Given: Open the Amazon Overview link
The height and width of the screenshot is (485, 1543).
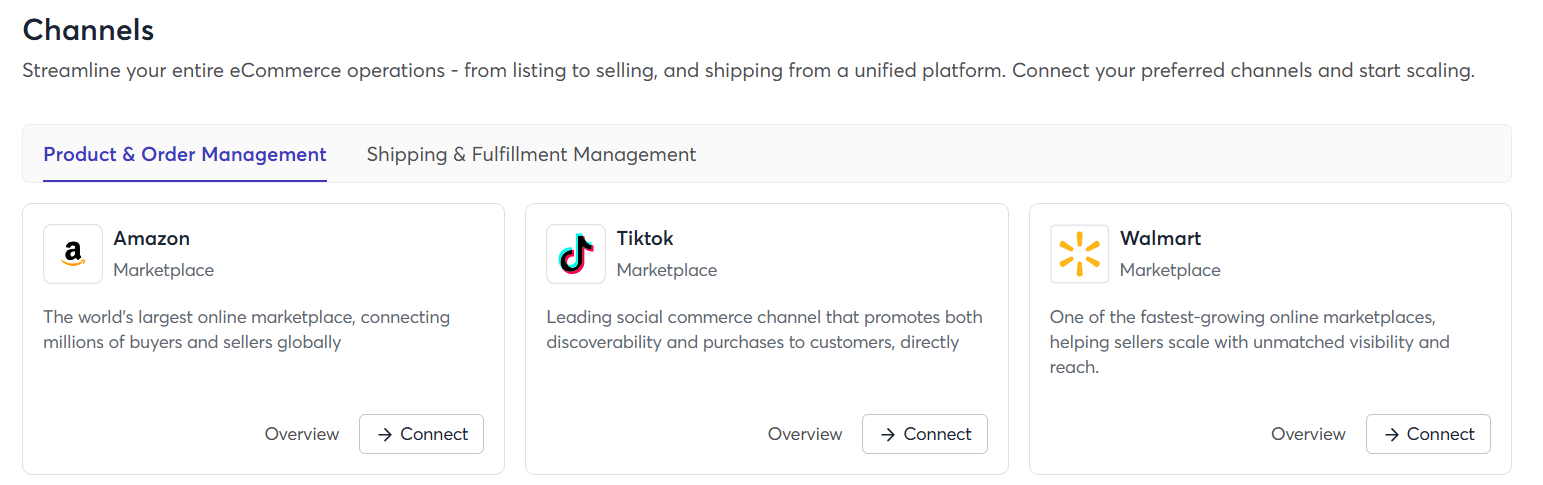Looking at the screenshot, I should click(x=302, y=434).
